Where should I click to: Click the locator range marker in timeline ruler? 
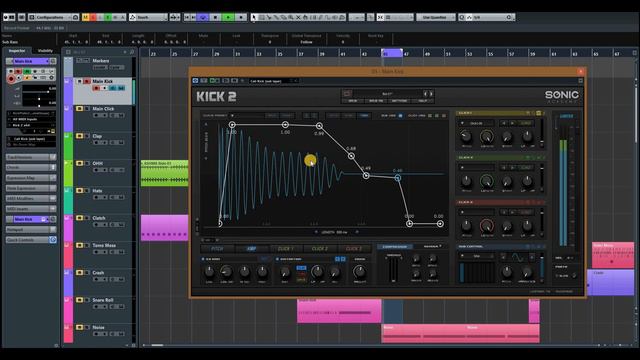click(x=392, y=53)
